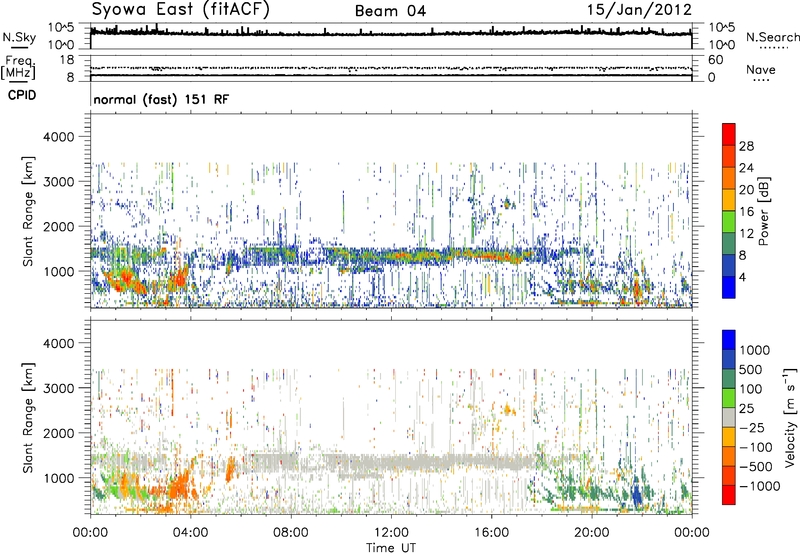The image size is (800, 554).
Task: Click the '08:00' time tick label
Action: [291, 533]
